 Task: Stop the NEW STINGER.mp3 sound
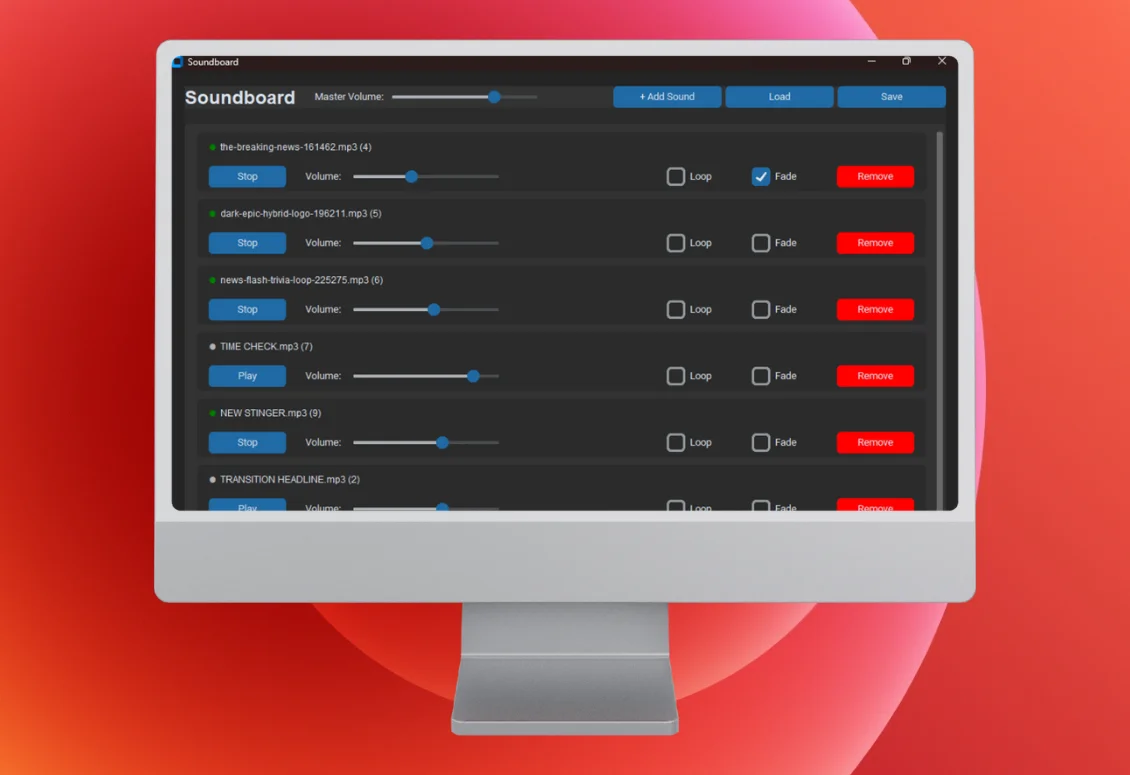(247, 442)
